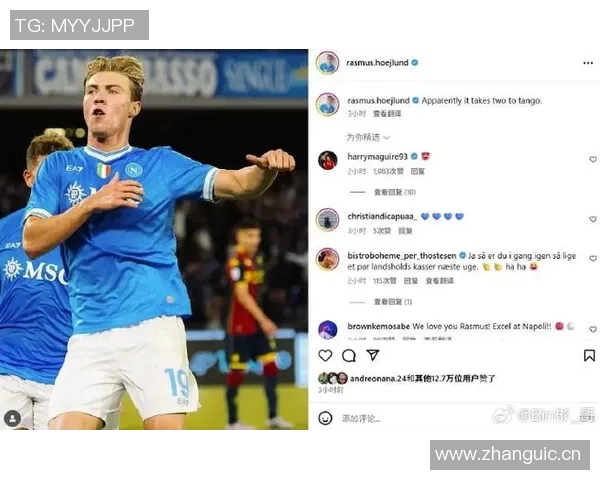Expand the 10 replies under harrymaguire93
Viewport: 600px width, 480px height.
pyautogui.click(x=395, y=192)
